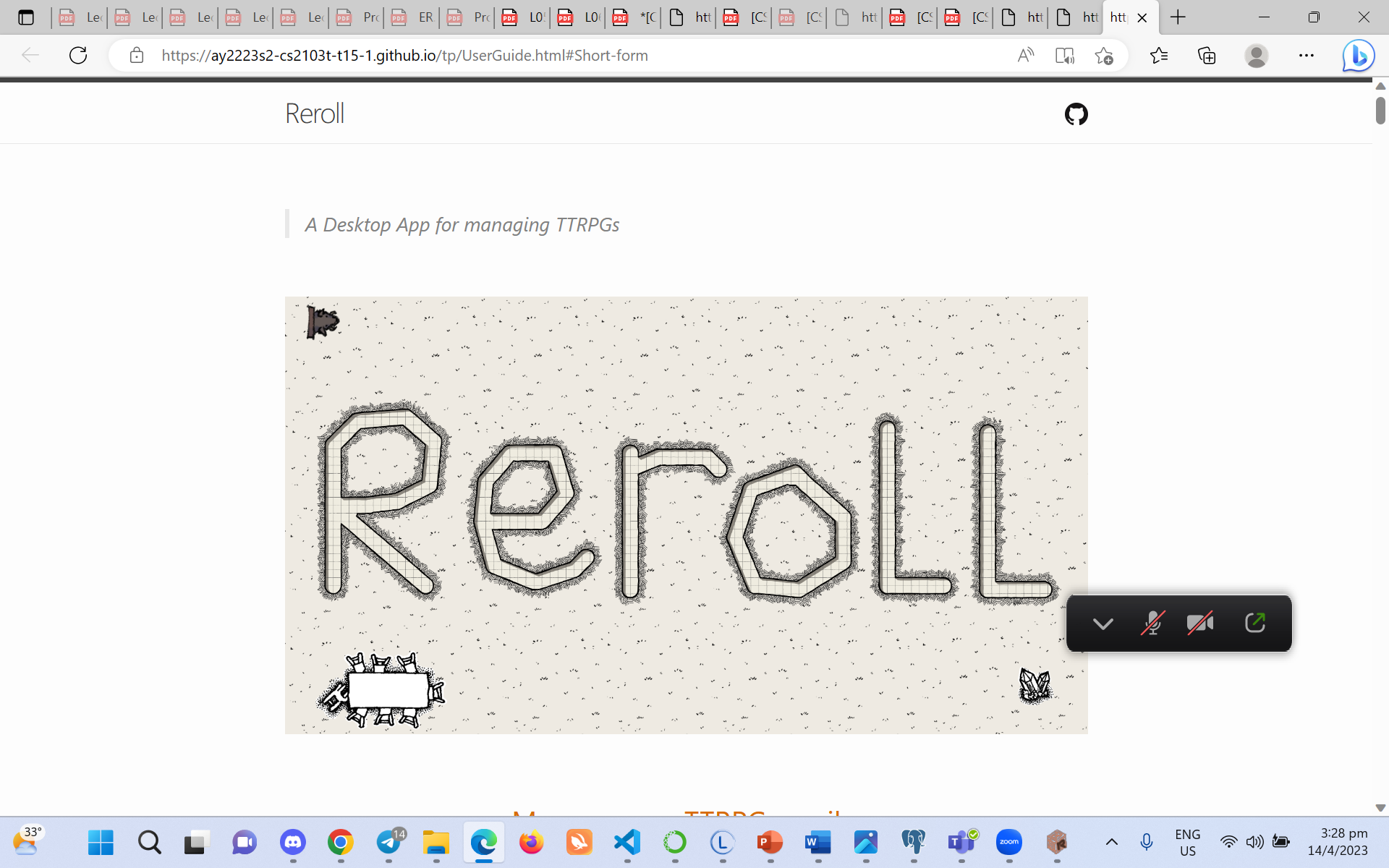This screenshot has height=868, width=1389.
Task: Add this page to favorites
Action: tap(1104, 56)
